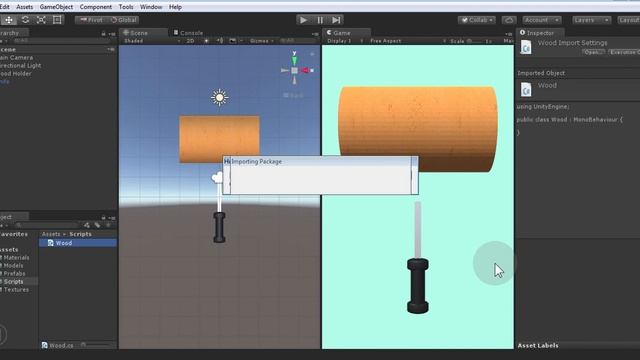Image resolution: width=640 pixels, height=360 pixels.
Task: Toggle the Project panel lock icon
Action: tap(103, 218)
